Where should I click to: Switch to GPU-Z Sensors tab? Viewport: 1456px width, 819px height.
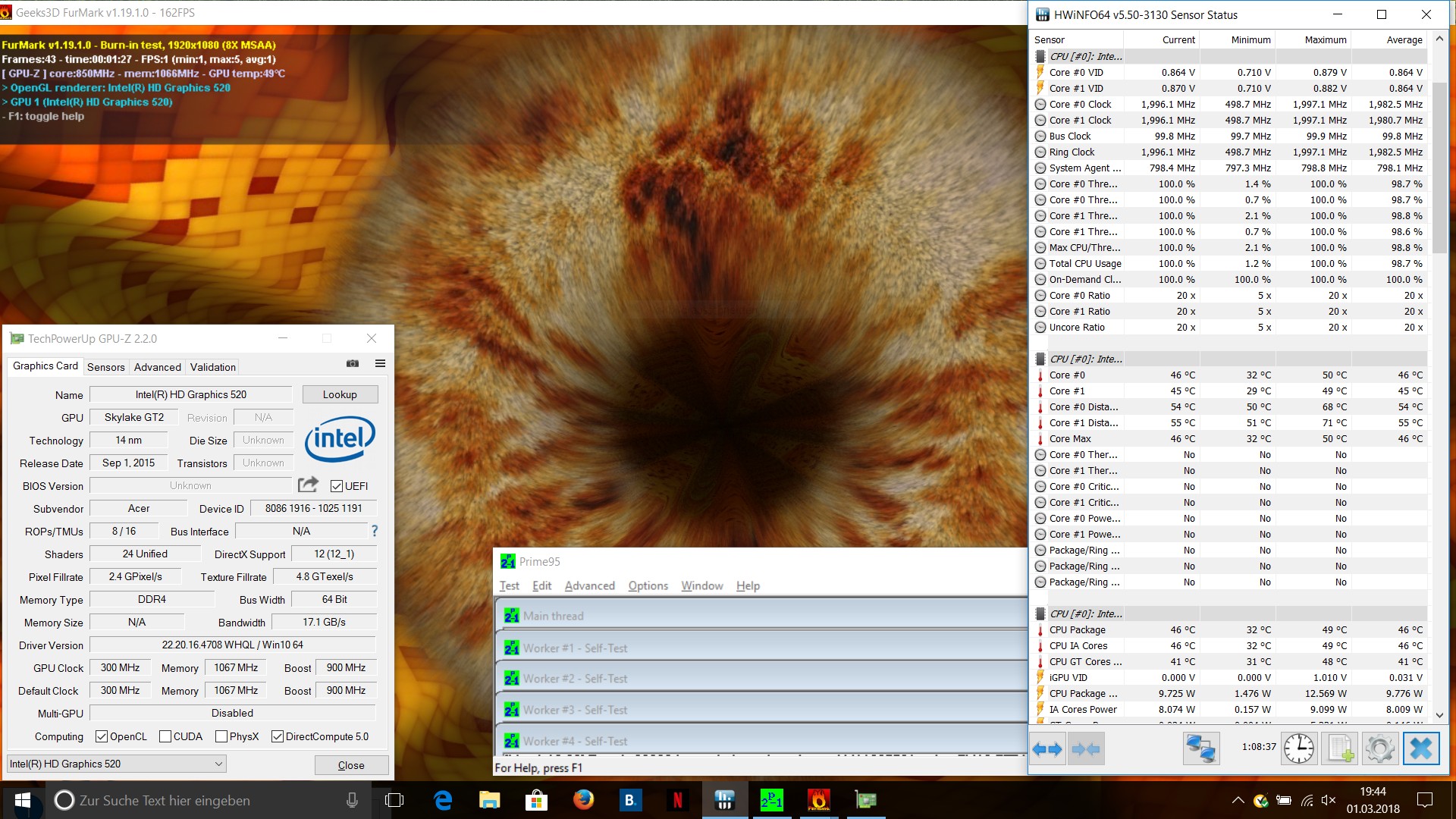pyautogui.click(x=105, y=367)
